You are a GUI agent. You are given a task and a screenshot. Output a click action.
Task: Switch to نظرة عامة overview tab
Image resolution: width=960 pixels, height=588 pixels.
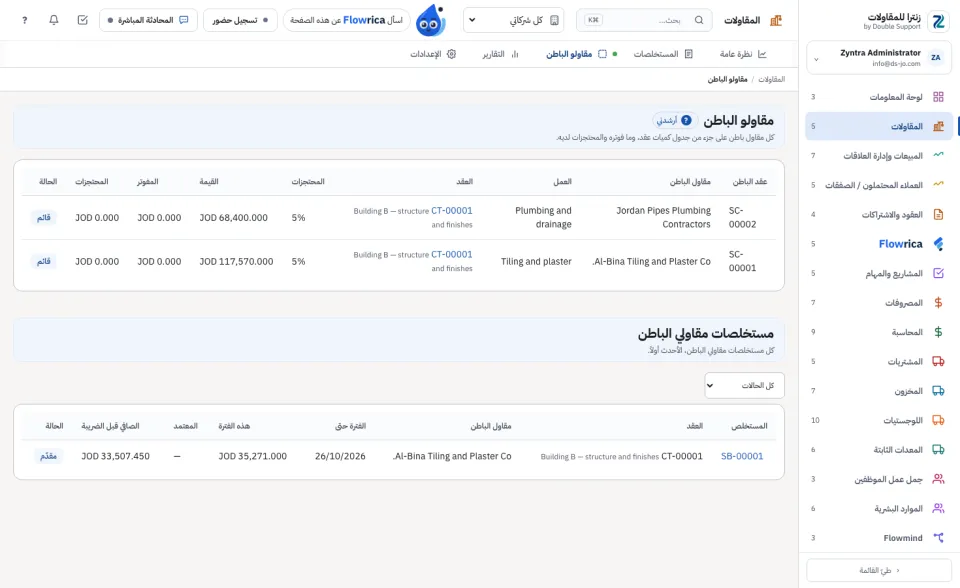[x=743, y=54]
